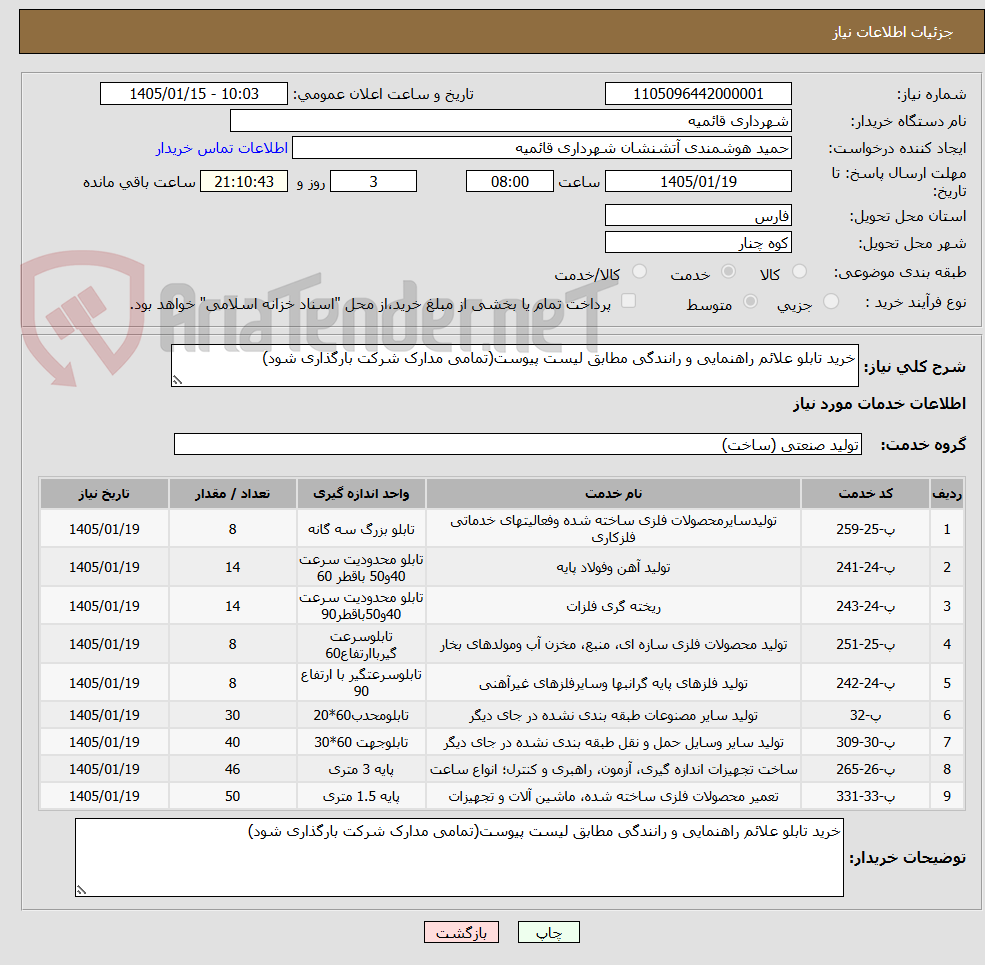
Task: Click service name ریخته گری فلزات
Action: click(x=613, y=606)
